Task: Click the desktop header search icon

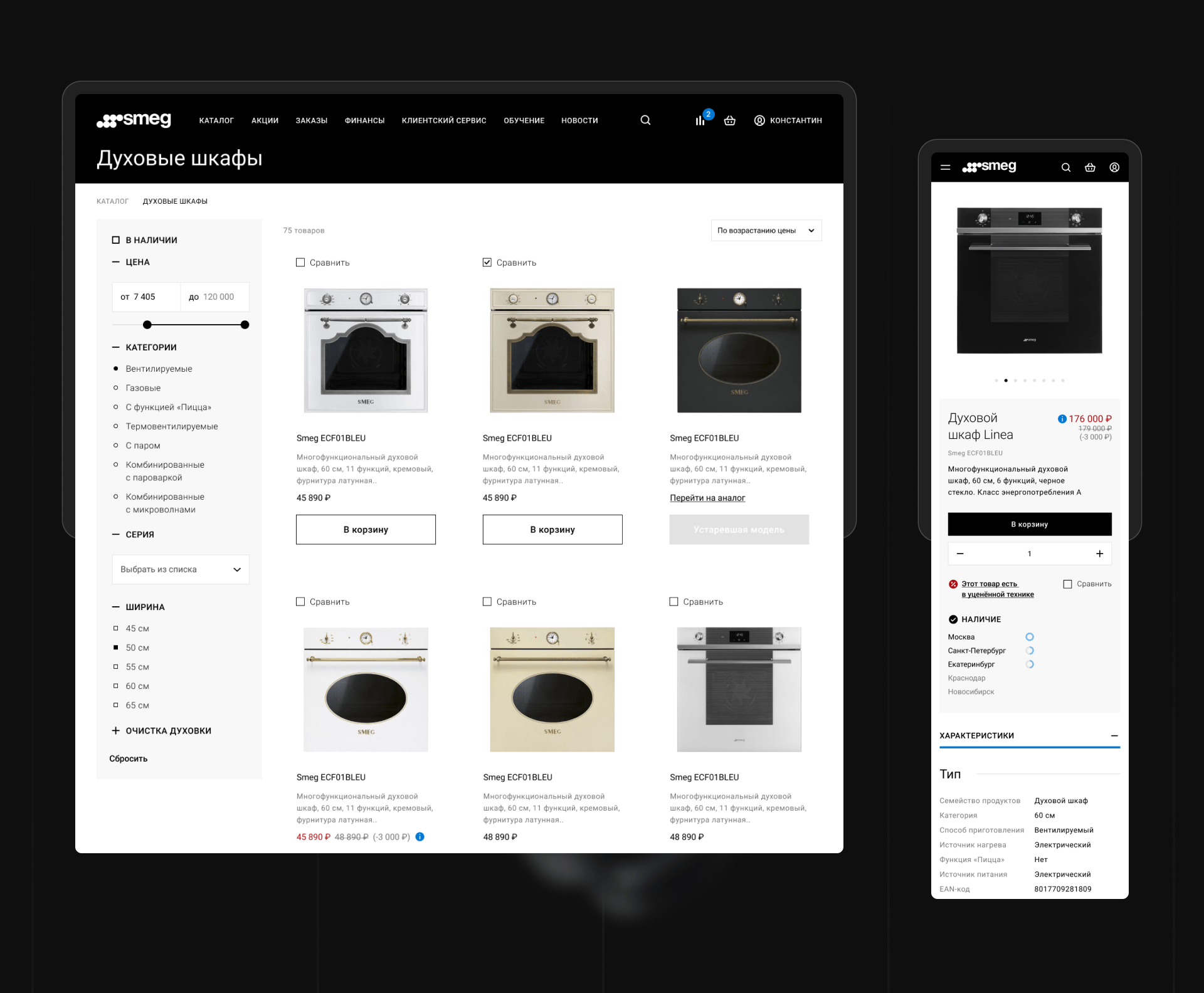Action: coord(645,120)
